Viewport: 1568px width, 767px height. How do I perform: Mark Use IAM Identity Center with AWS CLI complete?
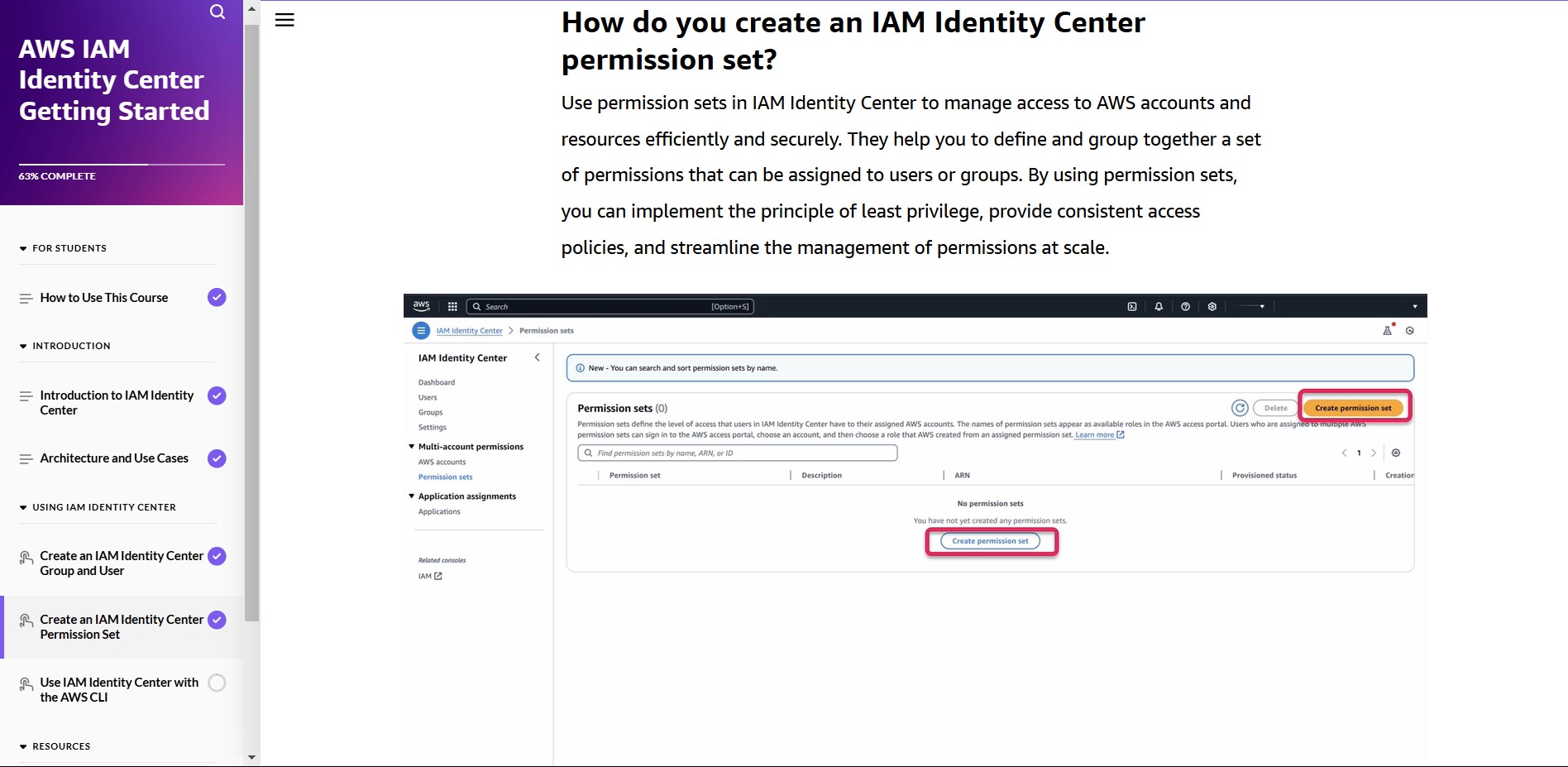point(217,683)
